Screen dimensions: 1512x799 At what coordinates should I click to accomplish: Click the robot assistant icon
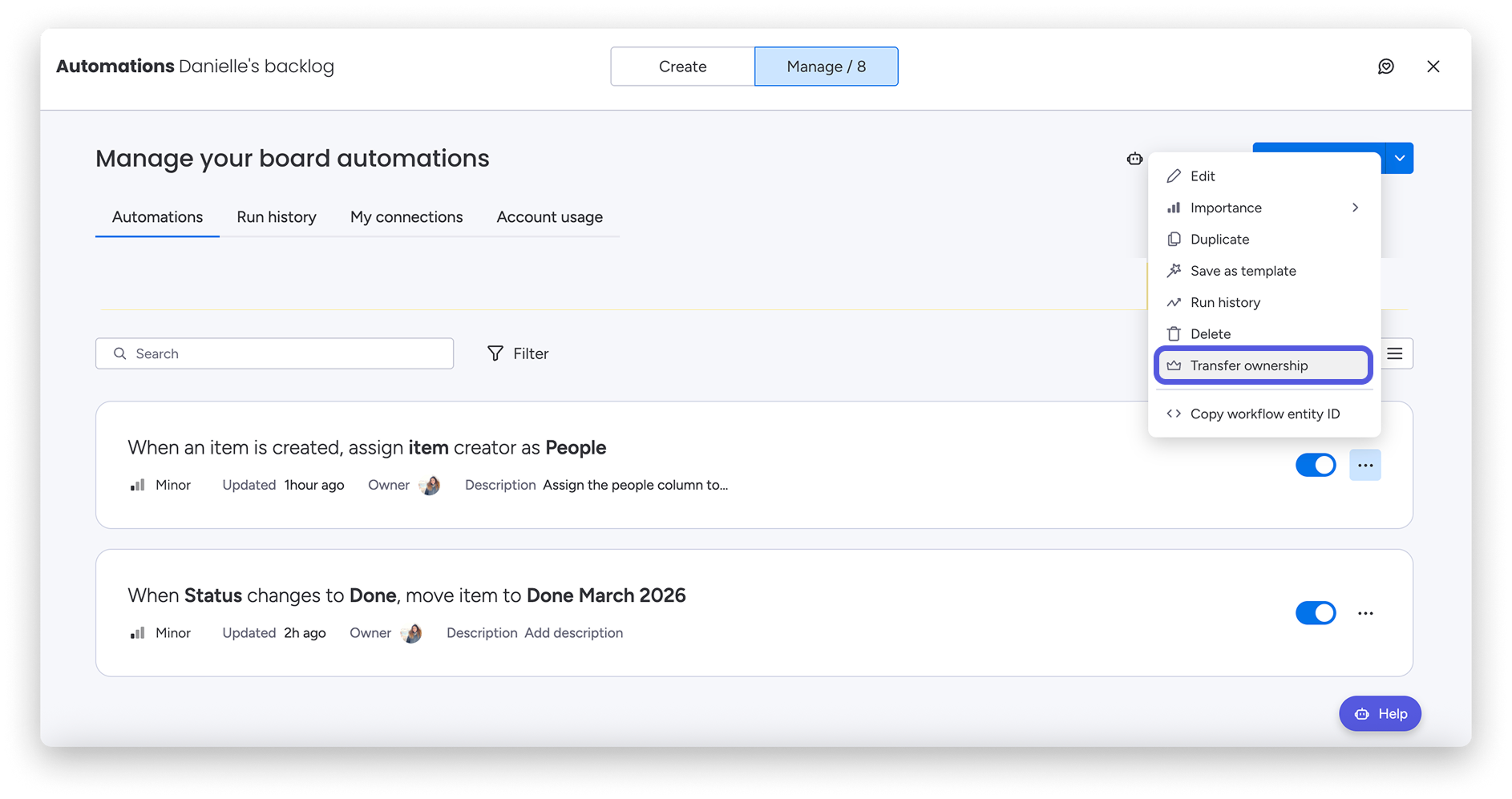pyautogui.click(x=1134, y=159)
